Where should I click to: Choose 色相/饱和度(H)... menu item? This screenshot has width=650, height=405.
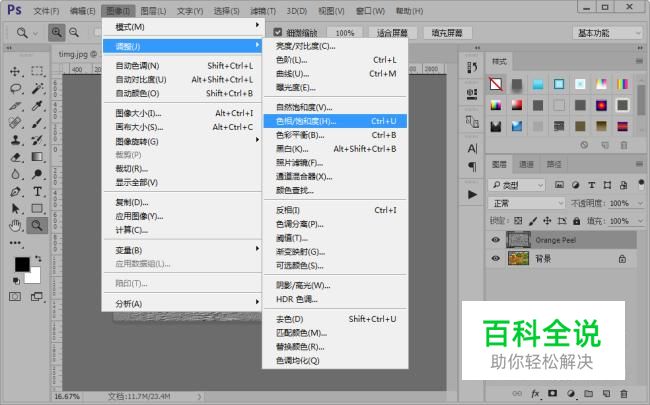[x=335, y=121]
